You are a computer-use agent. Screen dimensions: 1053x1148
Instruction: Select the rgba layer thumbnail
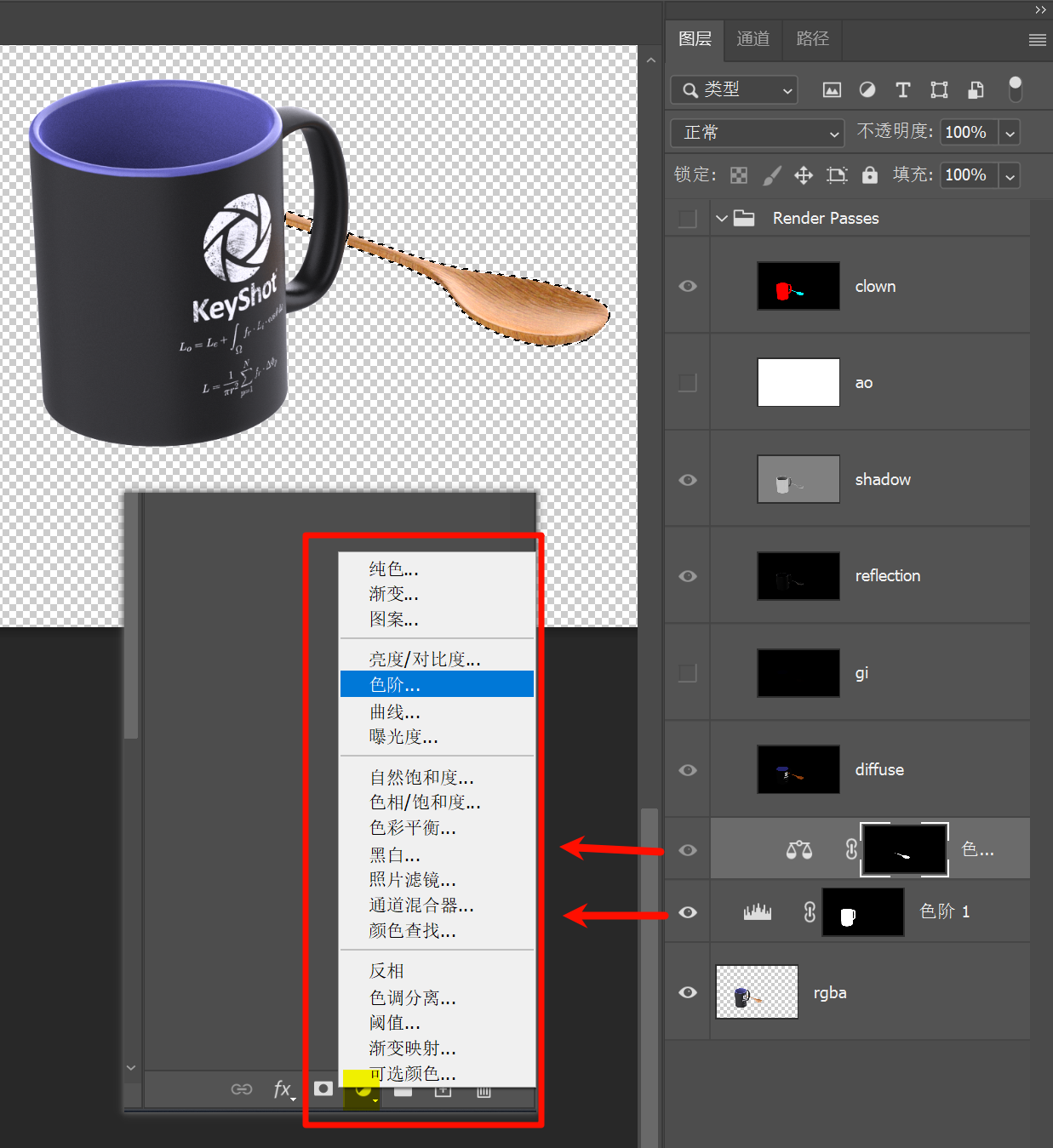(757, 992)
